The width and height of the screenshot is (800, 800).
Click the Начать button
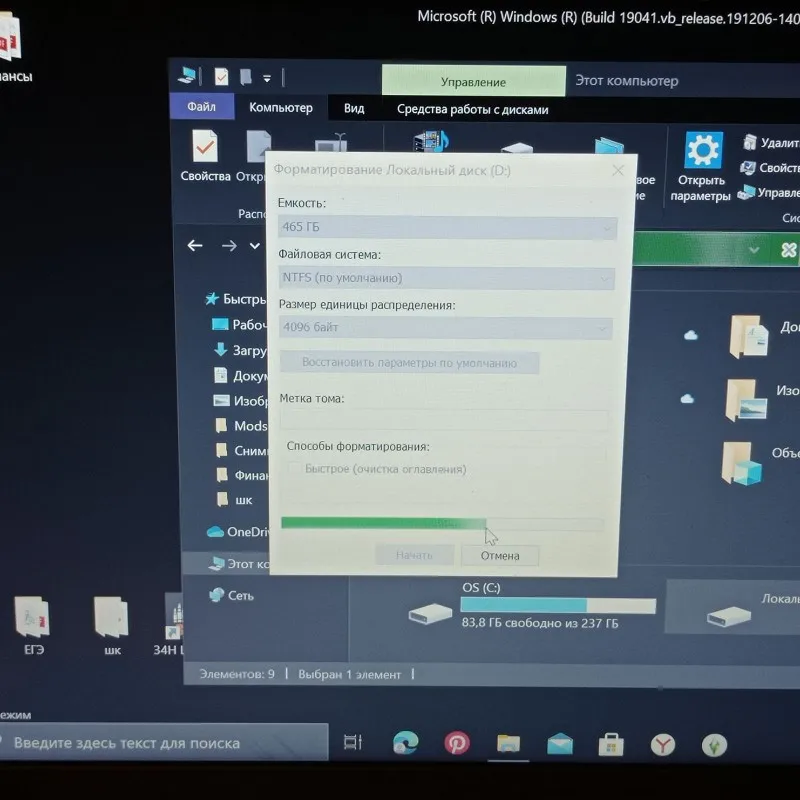click(414, 555)
